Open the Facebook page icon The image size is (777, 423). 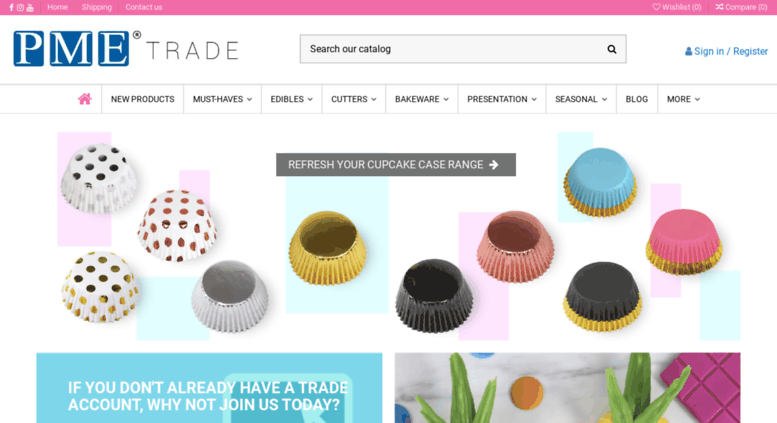[11, 7]
